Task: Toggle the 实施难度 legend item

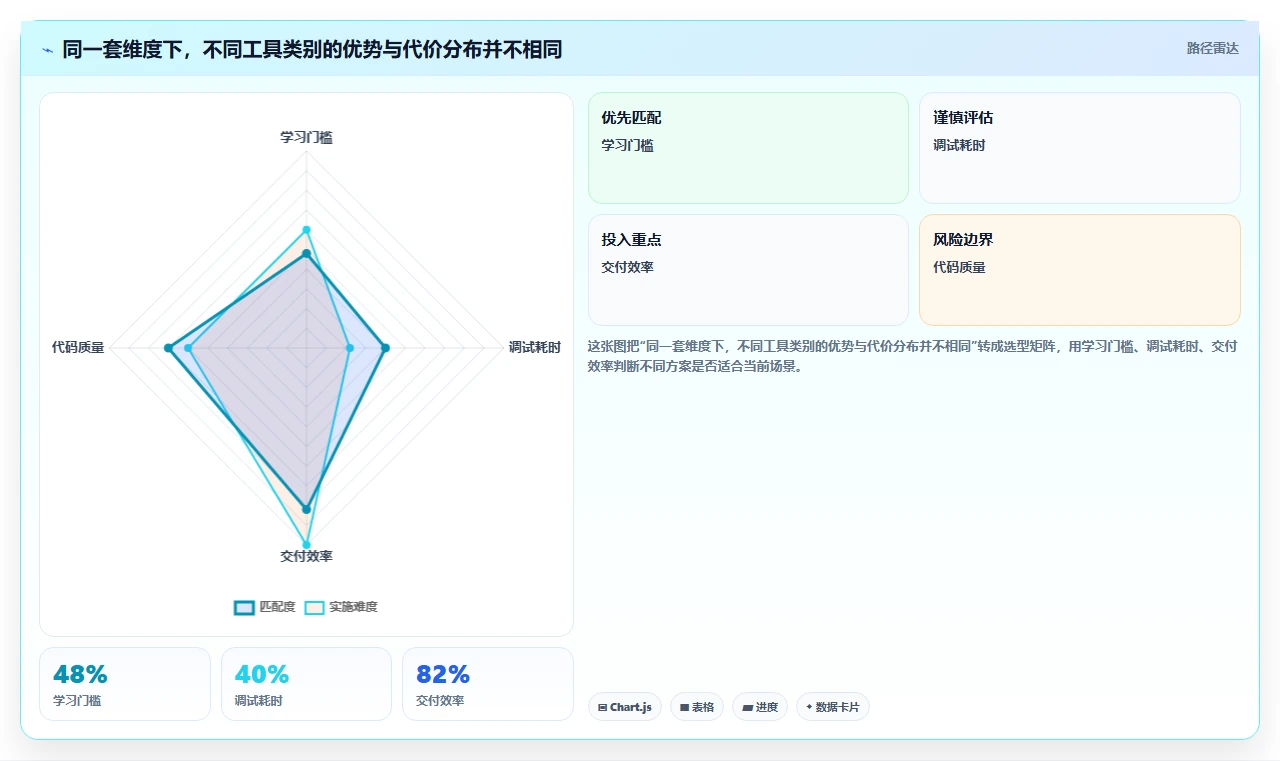Action: 341,607
